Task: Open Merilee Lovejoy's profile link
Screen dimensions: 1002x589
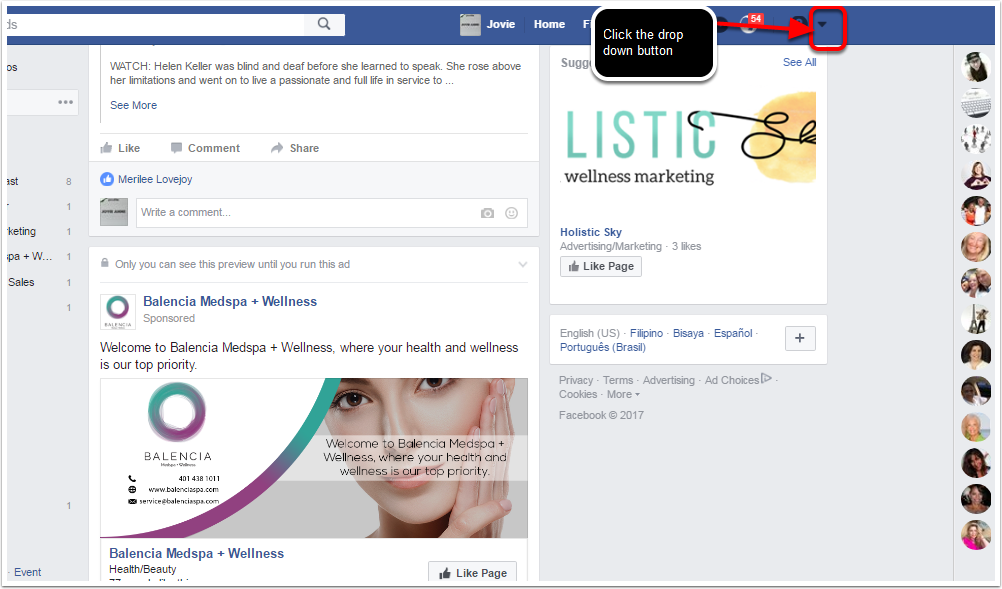Action: click(155, 180)
